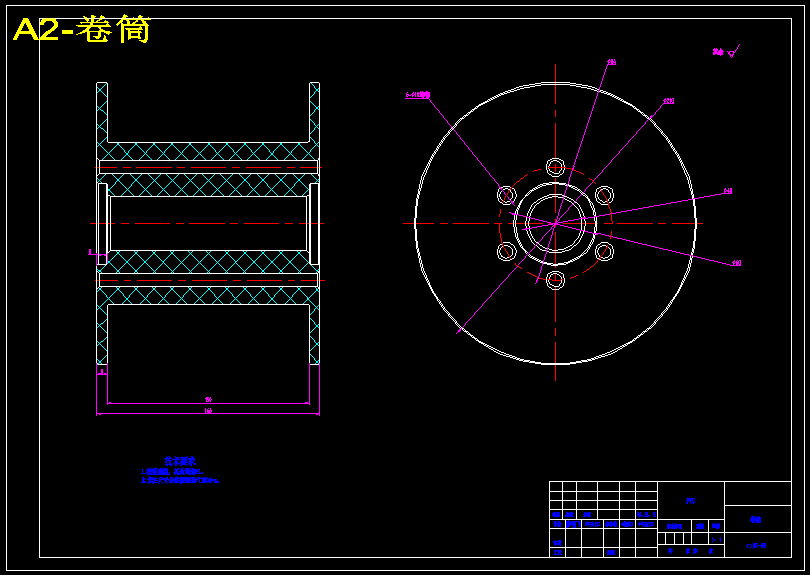Pick the bottom bolt hole circle

pyautogui.click(x=555, y=280)
